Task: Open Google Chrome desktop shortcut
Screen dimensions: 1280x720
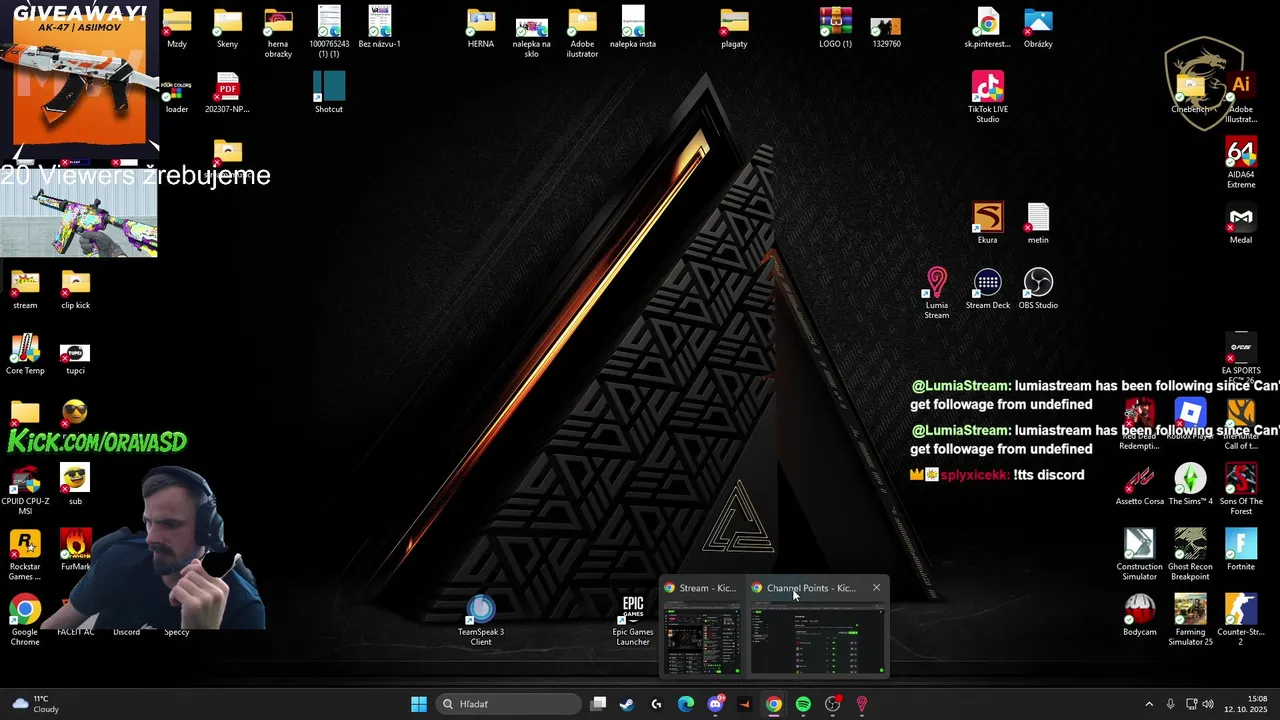Action: (x=25, y=620)
